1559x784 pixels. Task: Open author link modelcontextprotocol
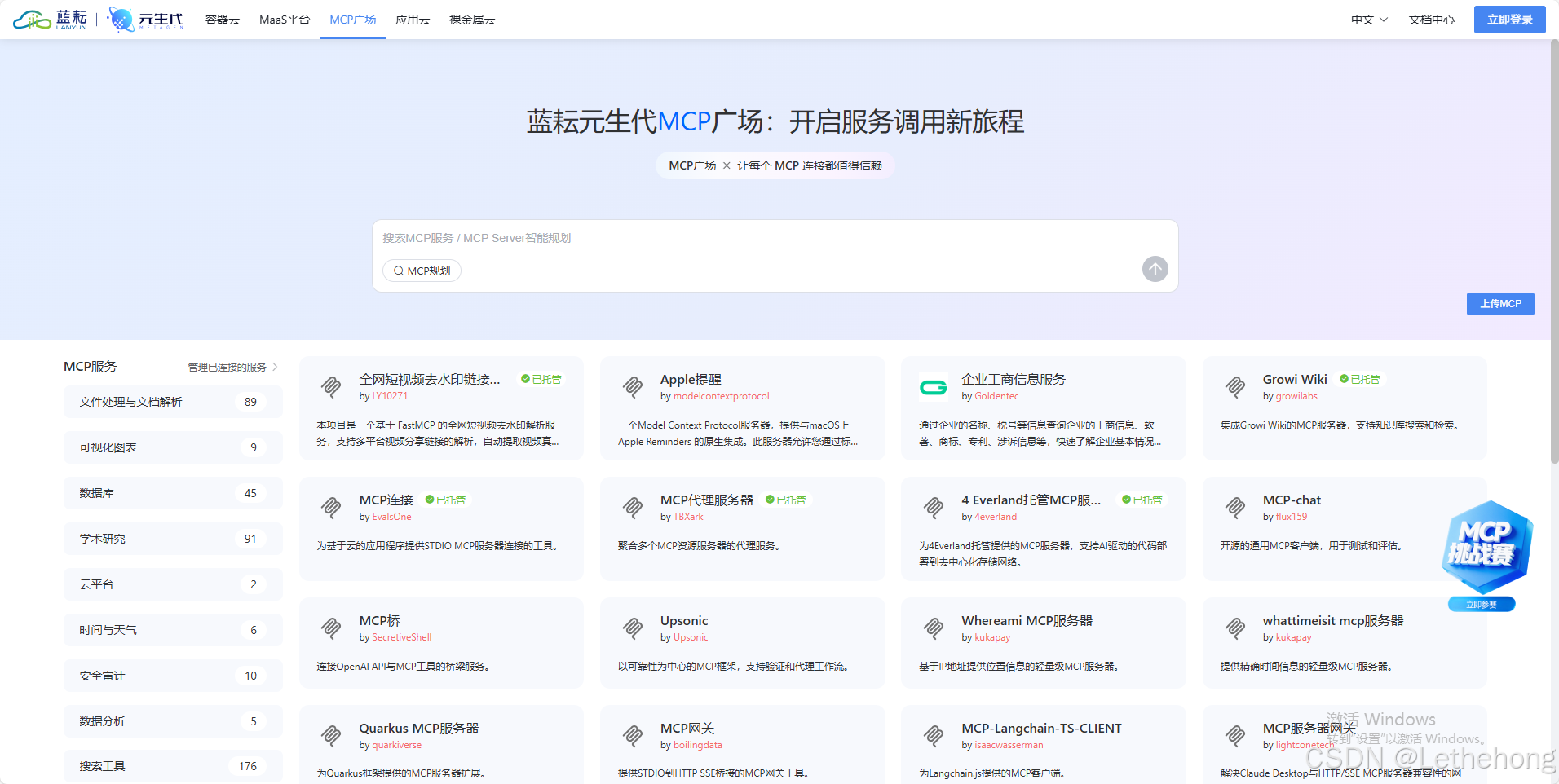click(x=722, y=396)
